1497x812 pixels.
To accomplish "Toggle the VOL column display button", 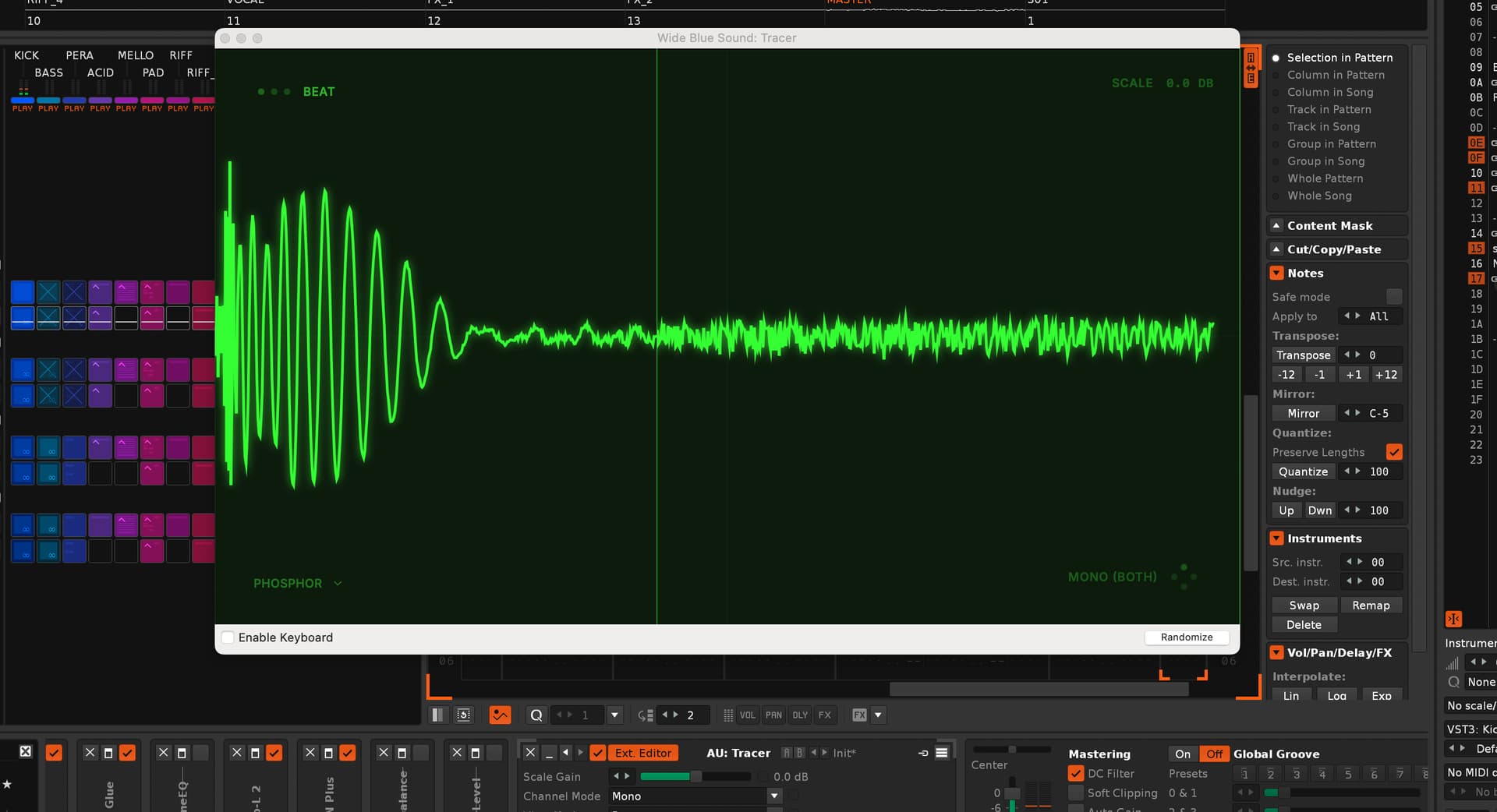I will [x=747, y=715].
